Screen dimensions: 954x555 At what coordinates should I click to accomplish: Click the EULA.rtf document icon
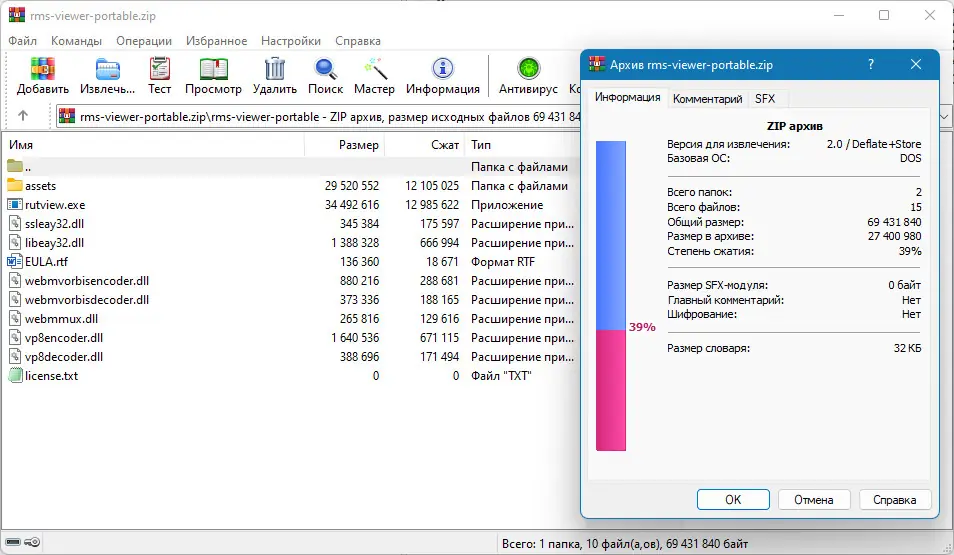pyautogui.click(x=15, y=262)
